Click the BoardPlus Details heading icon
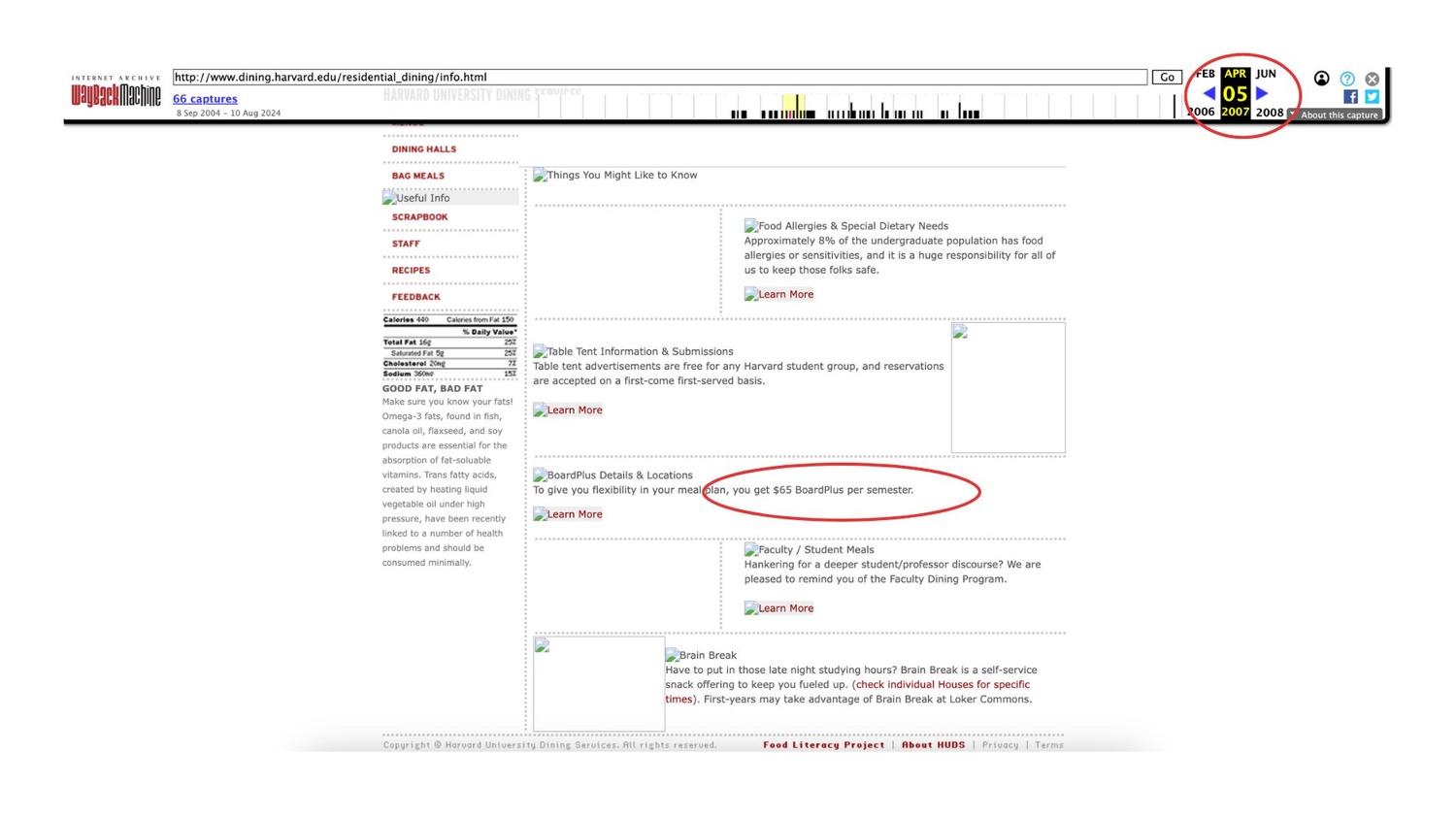Screen dimensions: 1456x818 click(540, 475)
